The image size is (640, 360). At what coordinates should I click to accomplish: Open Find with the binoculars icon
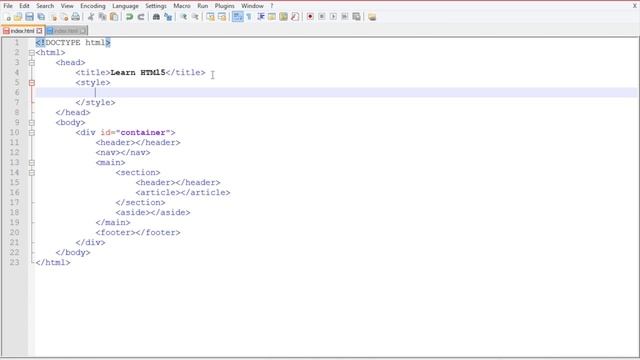156,17
